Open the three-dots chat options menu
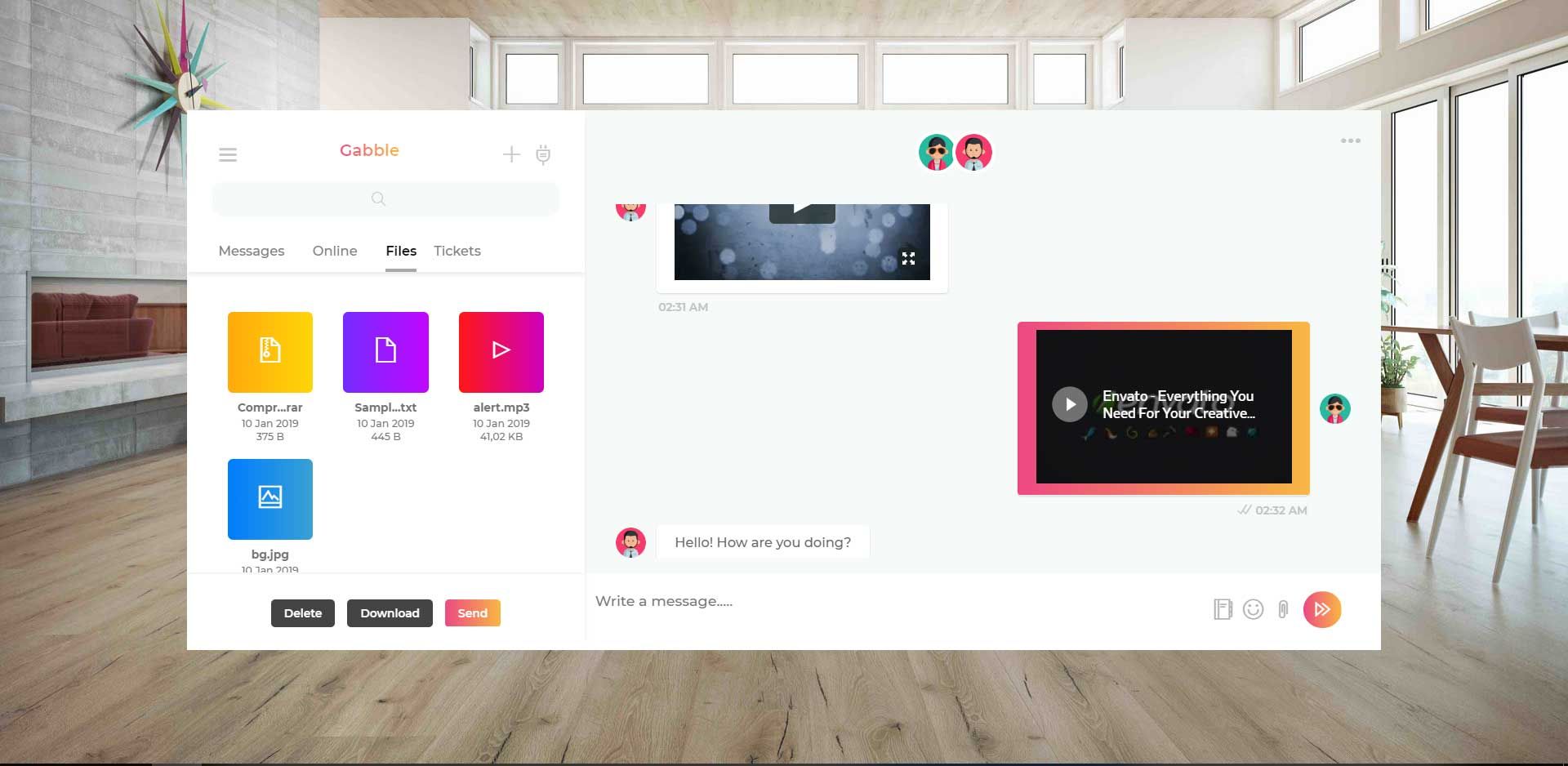Viewport: 1568px width, 766px height. click(1351, 140)
